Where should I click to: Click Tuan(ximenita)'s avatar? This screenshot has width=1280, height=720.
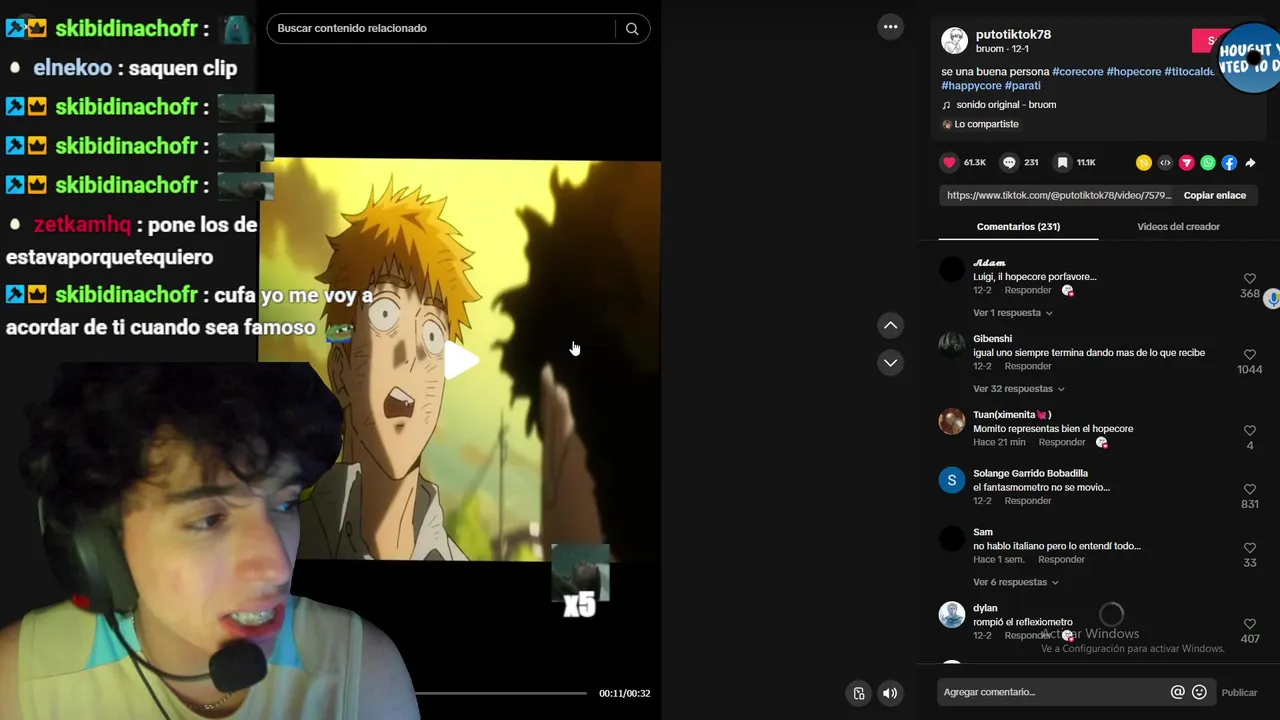pyautogui.click(x=951, y=422)
